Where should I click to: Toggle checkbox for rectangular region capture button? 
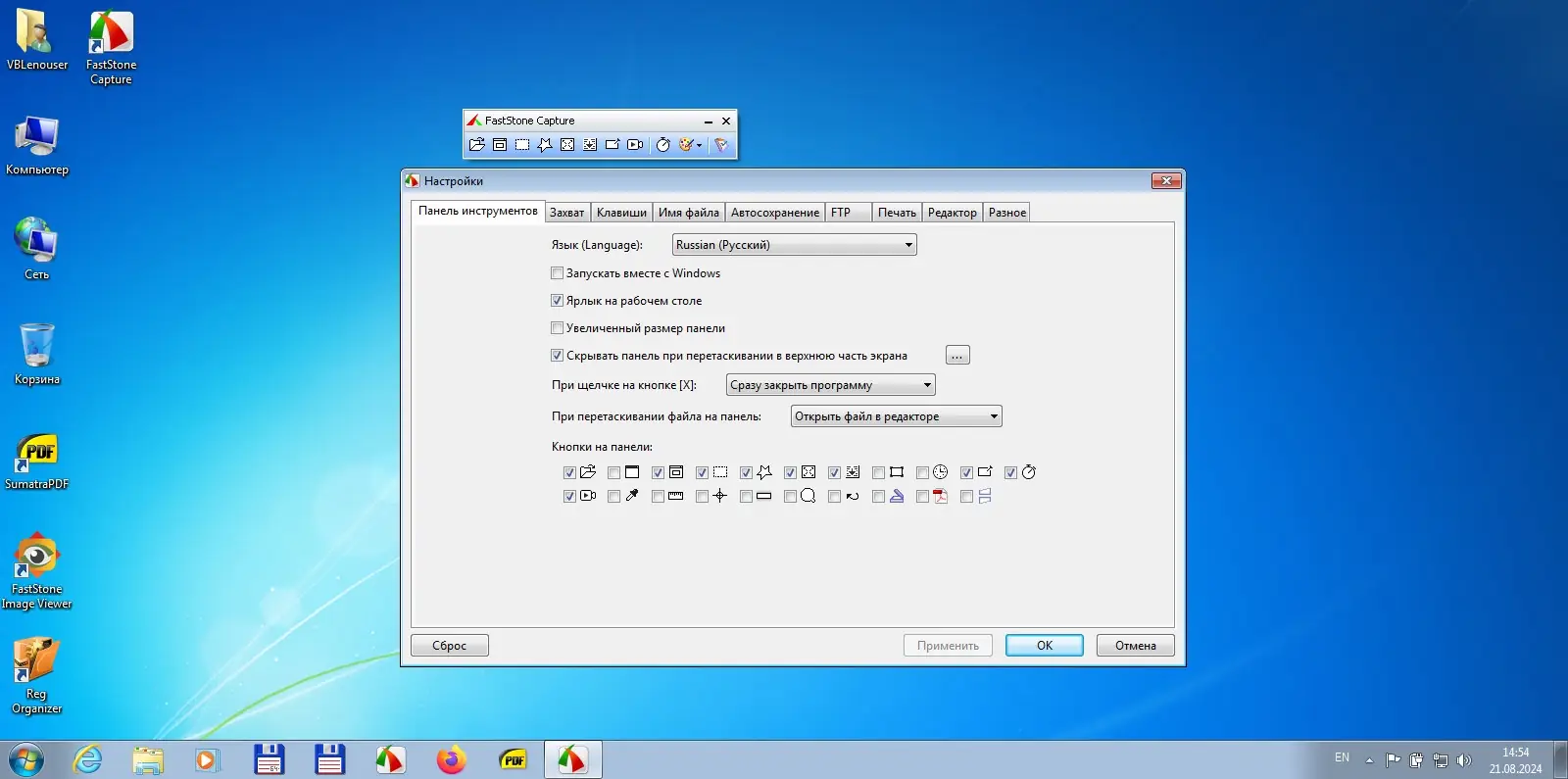coord(702,472)
